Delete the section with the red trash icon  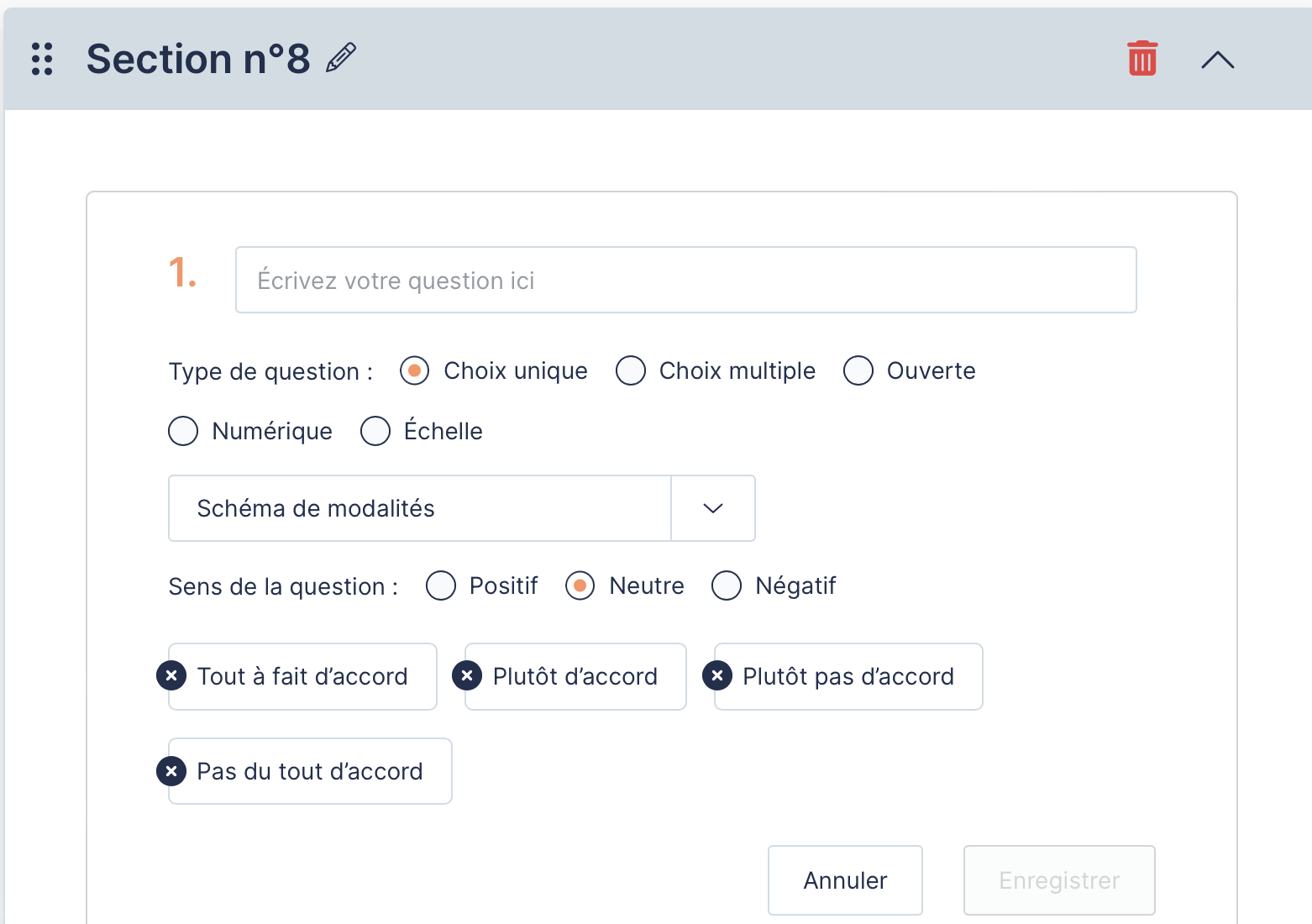(x=1141, y=59)
